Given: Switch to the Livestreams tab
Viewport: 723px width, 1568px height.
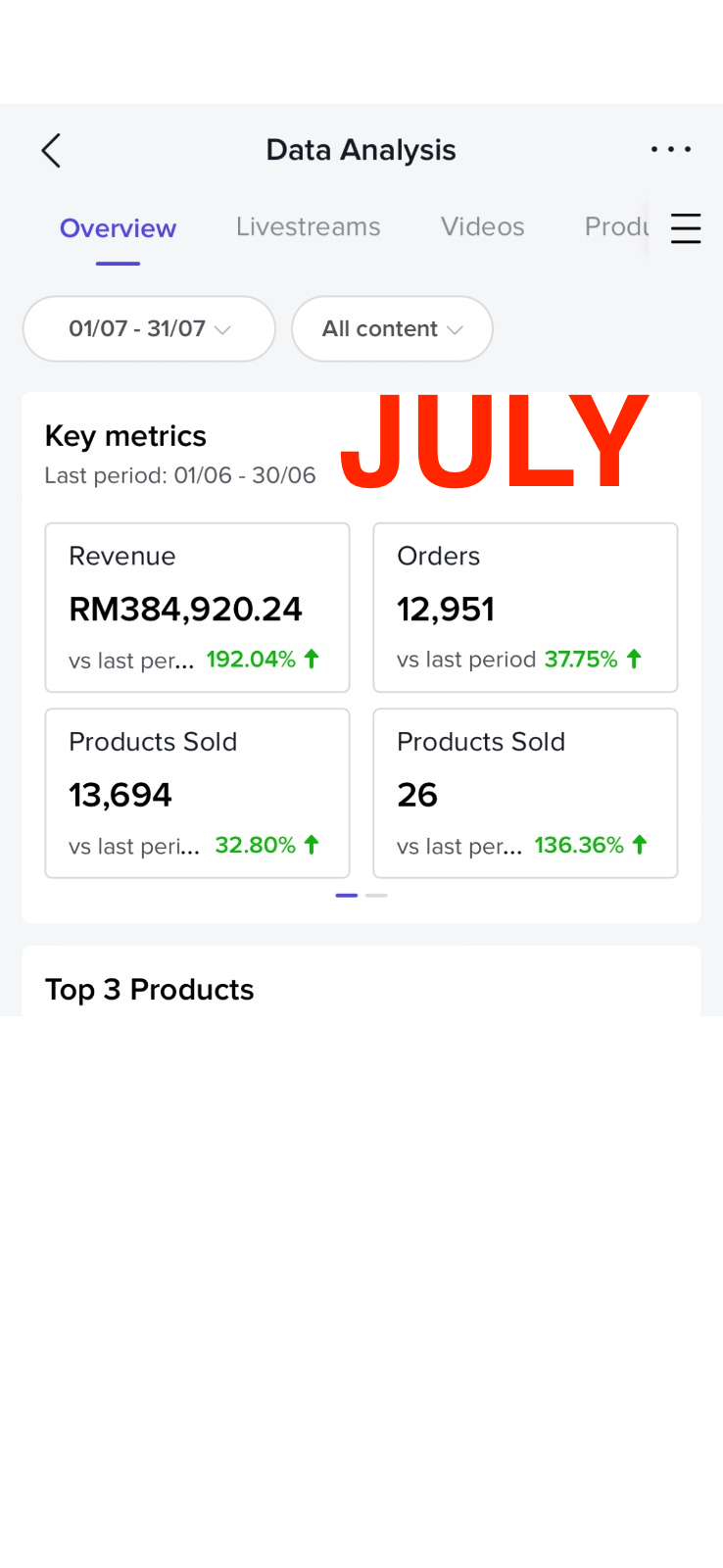Looking at the screenshot, I should pyautogui.click(x=308, y=227).
